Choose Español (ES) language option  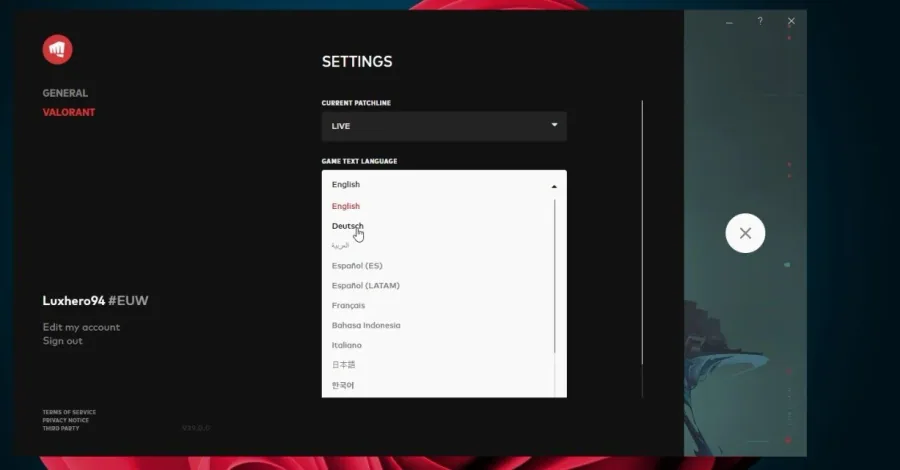(x=357, y=266)
